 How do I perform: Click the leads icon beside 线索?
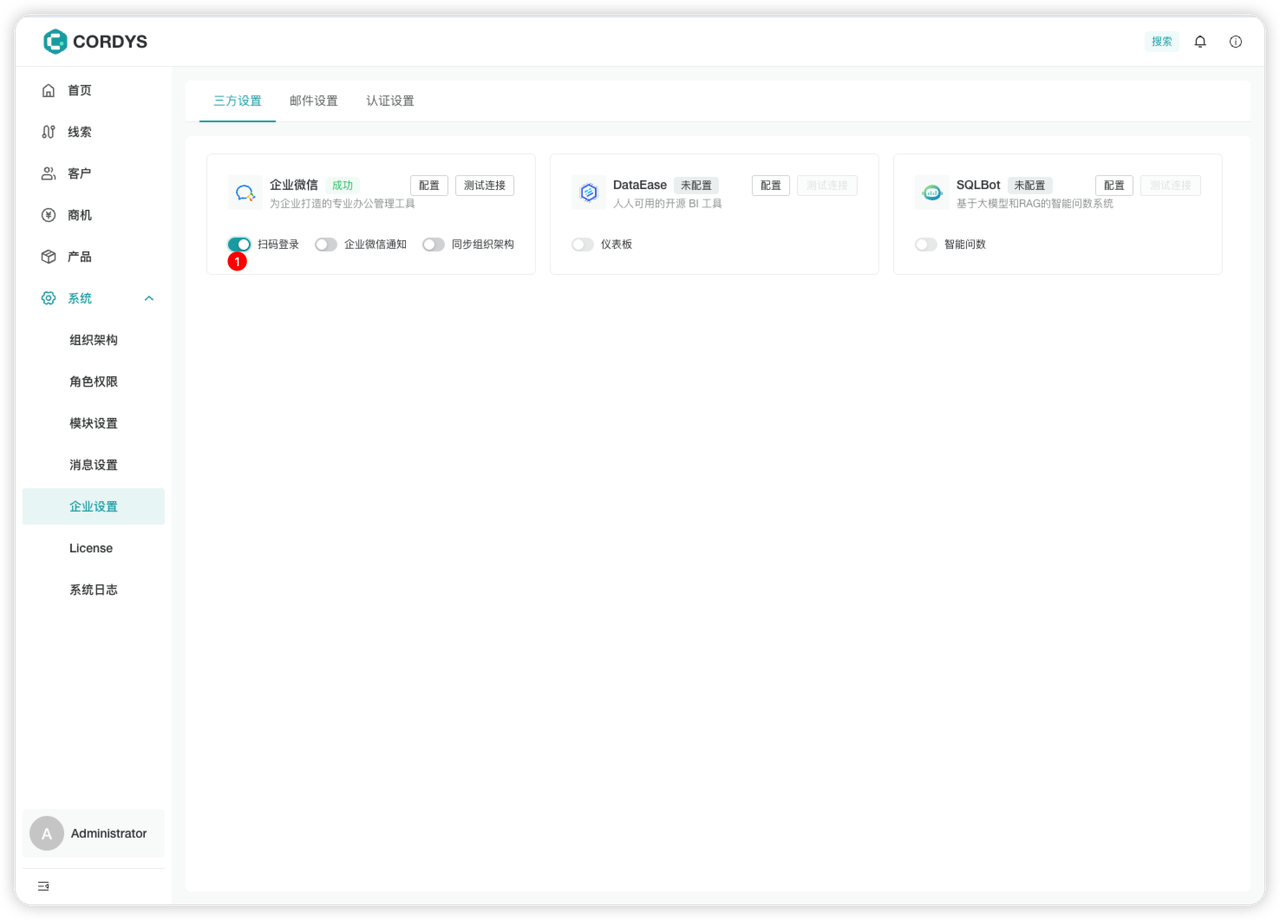48,132
